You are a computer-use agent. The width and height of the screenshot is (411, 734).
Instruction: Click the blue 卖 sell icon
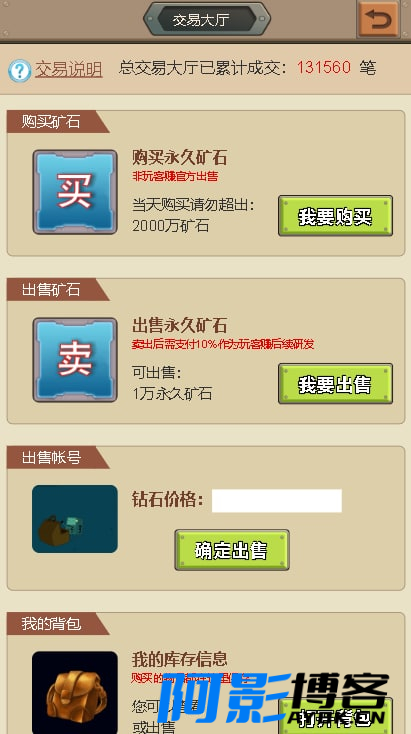[75, 360]
